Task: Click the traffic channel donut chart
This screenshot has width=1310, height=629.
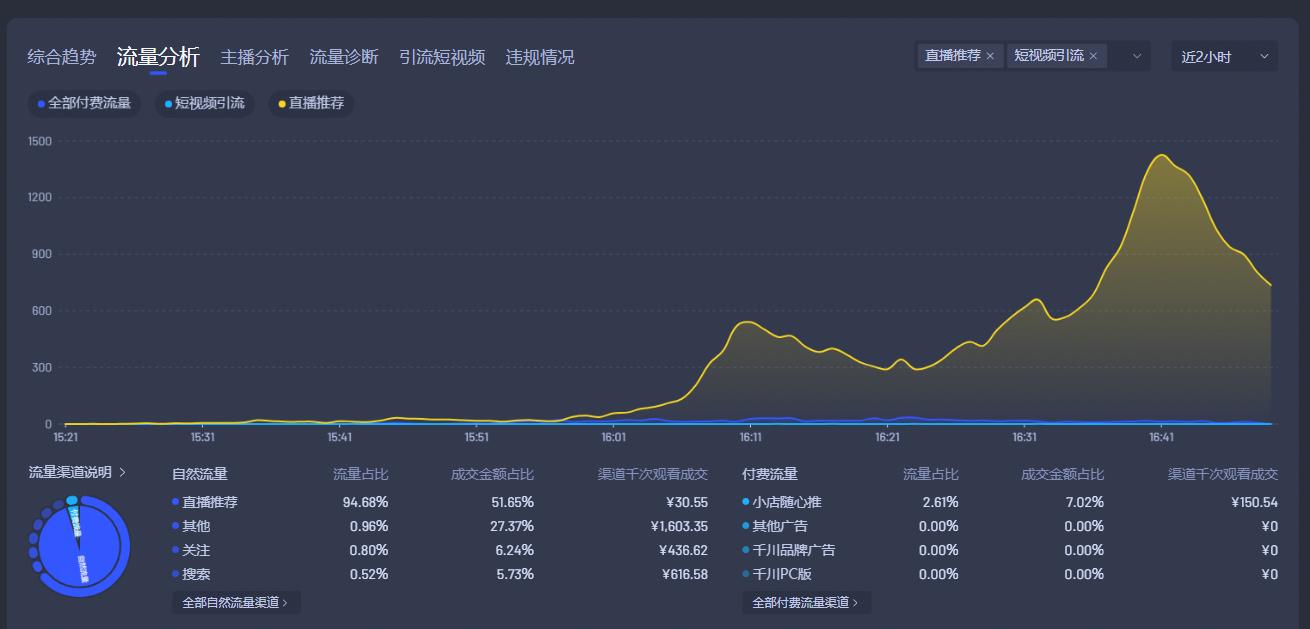Action: pyautogui.click(x=80, y=546)
